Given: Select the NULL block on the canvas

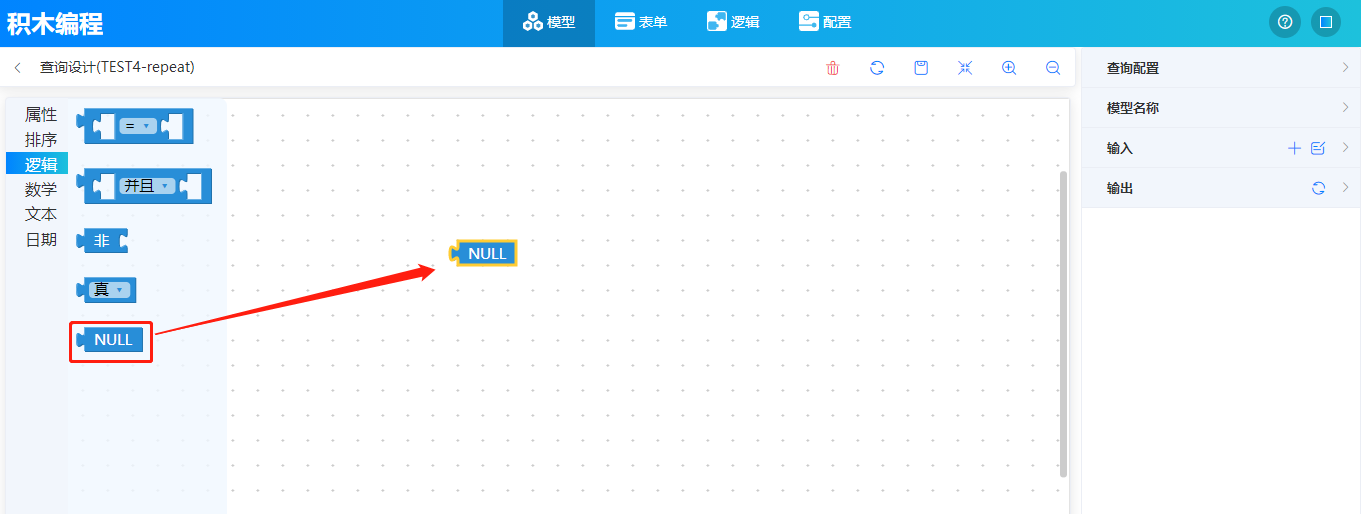Looking at the screenshot, I should 484,253.
